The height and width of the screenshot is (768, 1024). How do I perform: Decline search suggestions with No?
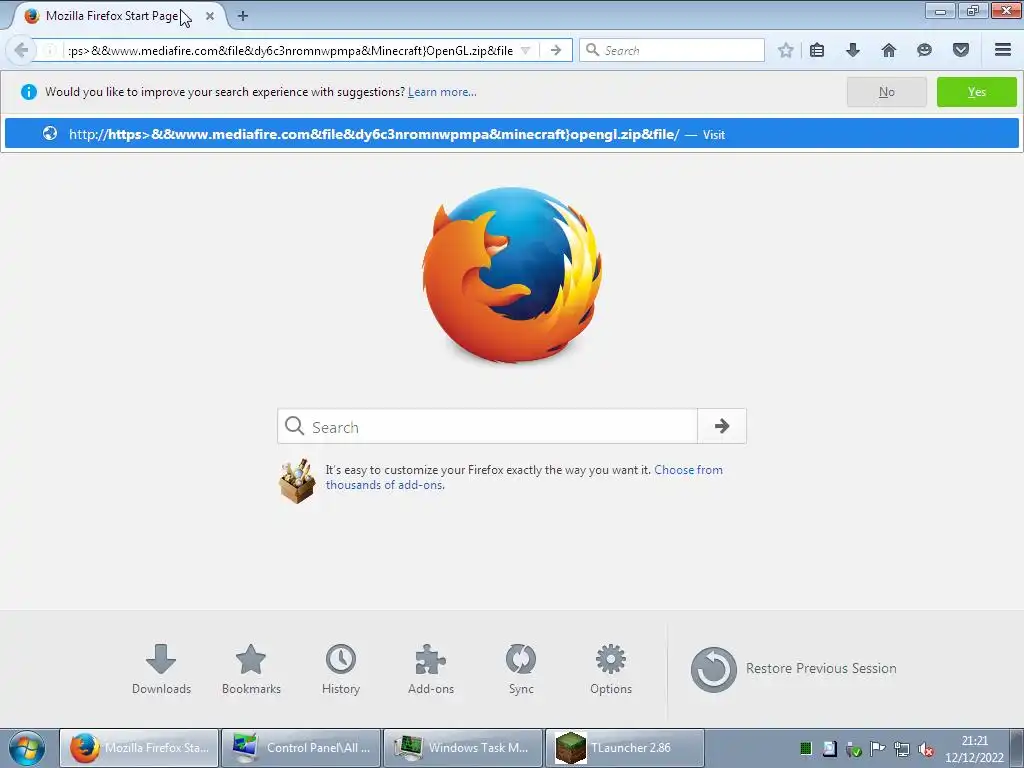click(886, 92)
